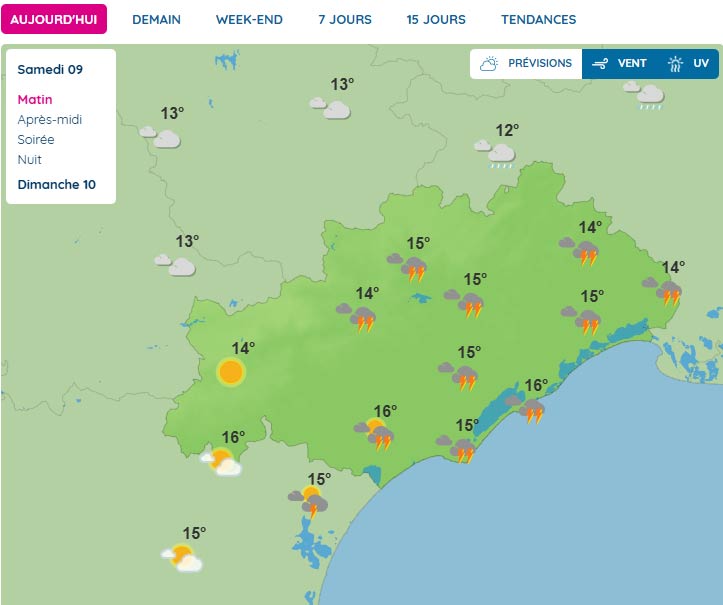
Task: Click the thunderstorm icon under 14° at the eastern edge
Action: point(662,291)
